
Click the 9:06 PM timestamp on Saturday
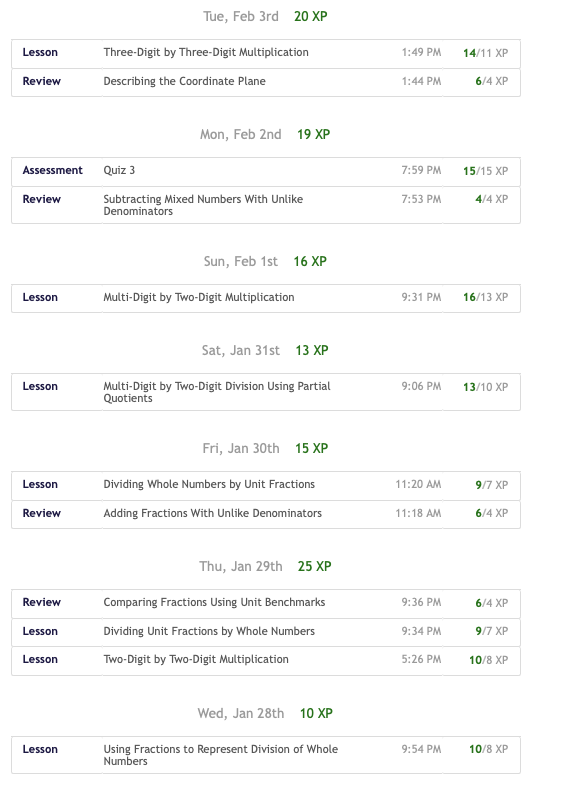point(421,386)
